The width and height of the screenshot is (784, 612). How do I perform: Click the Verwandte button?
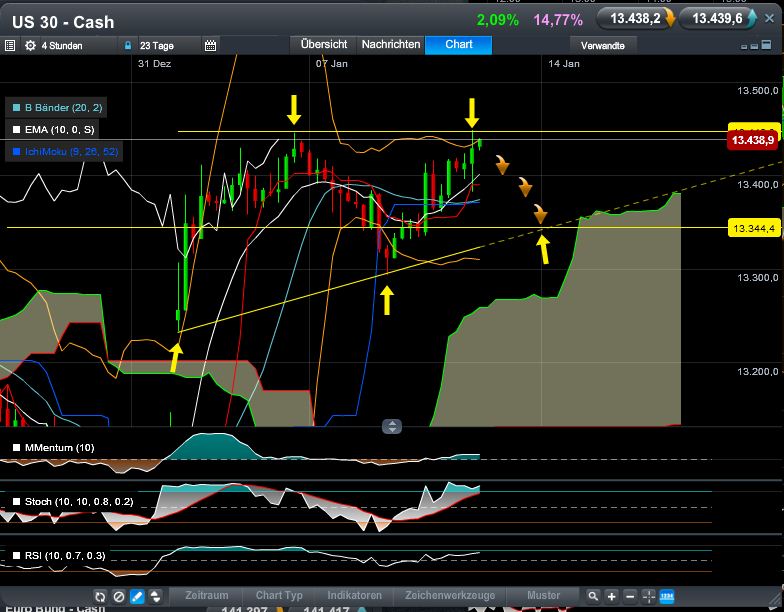[x=602, y=46]
